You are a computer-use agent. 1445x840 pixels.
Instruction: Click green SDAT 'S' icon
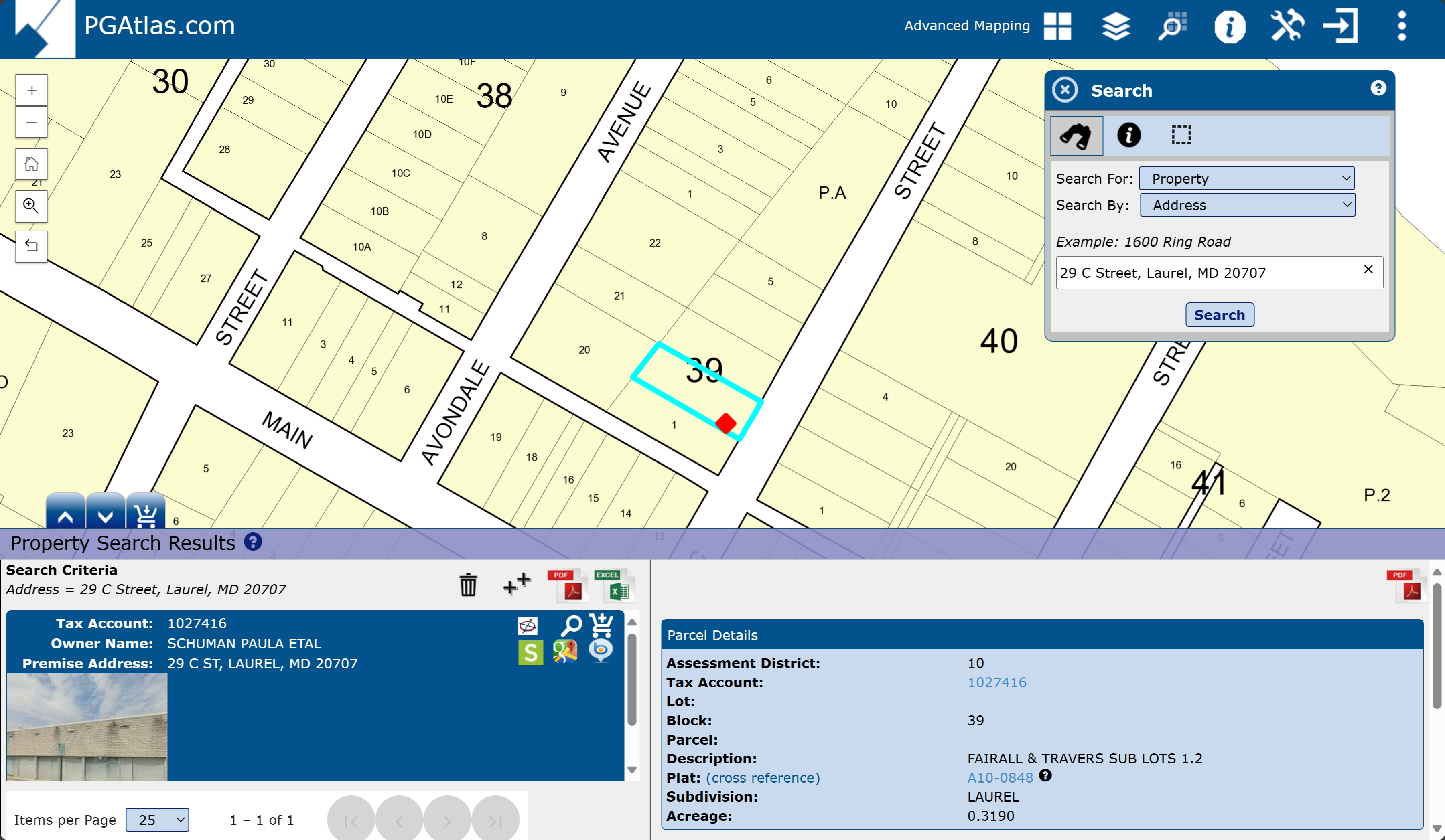pyautogui.click(x=530, y=653)
